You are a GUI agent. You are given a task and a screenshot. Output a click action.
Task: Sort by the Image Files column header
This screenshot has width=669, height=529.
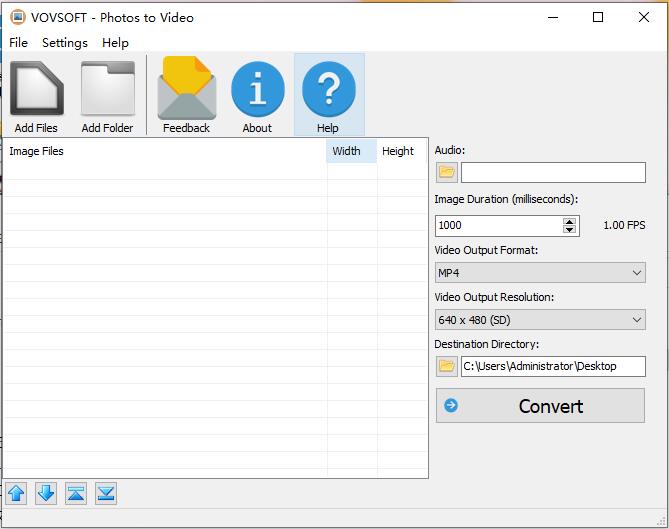(x=165, y=151)
